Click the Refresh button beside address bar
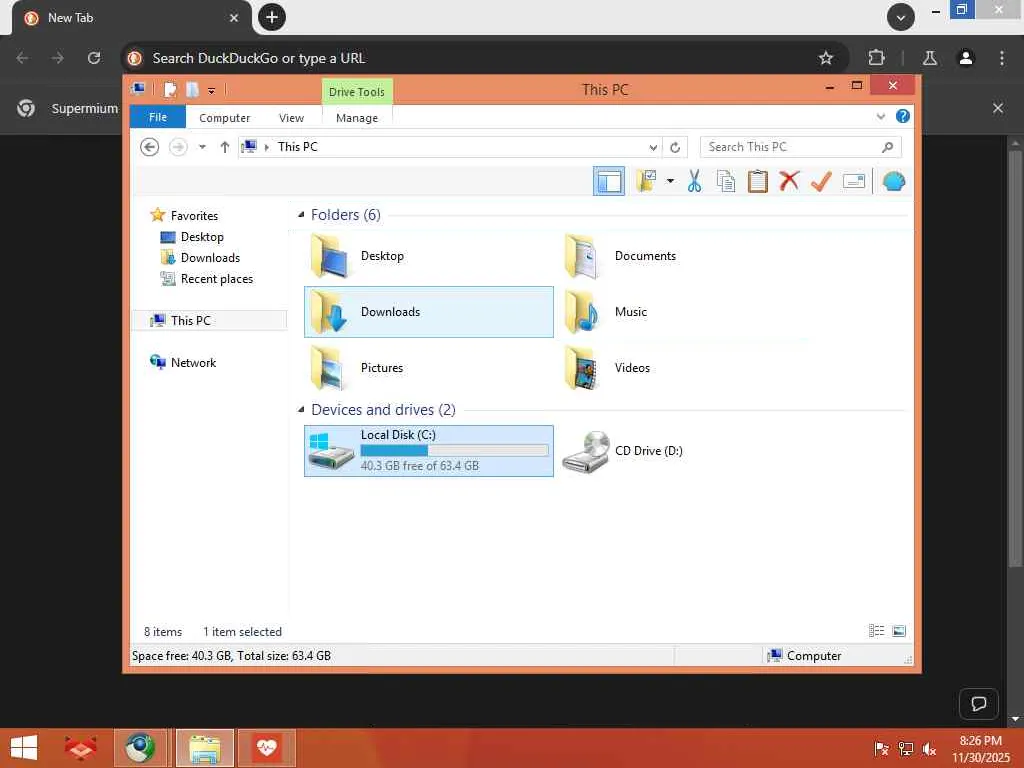This screenshot has height=768, width=1024. pyautogui.click(x=675, y=148)
